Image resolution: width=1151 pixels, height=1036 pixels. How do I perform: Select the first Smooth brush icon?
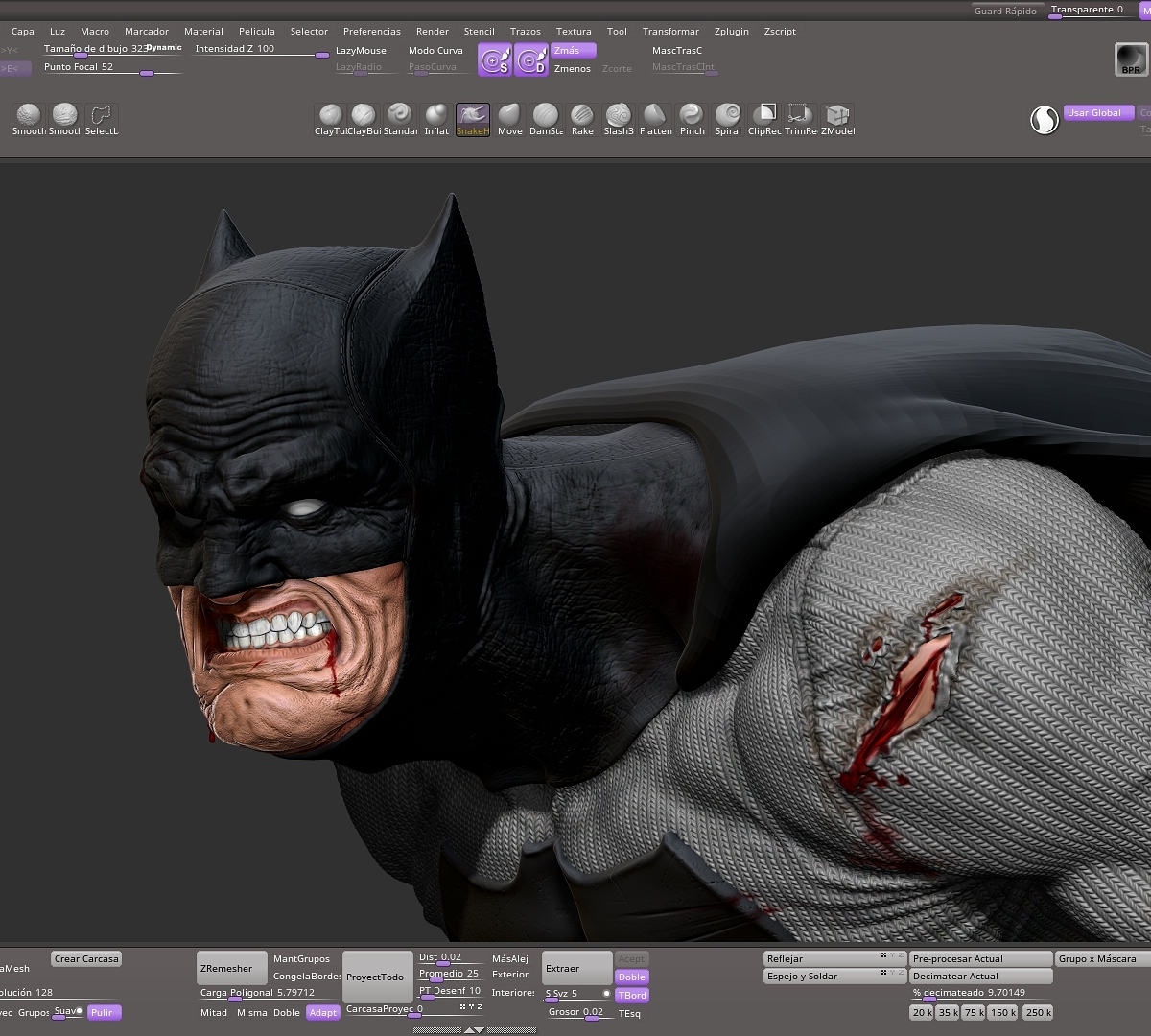29,116
